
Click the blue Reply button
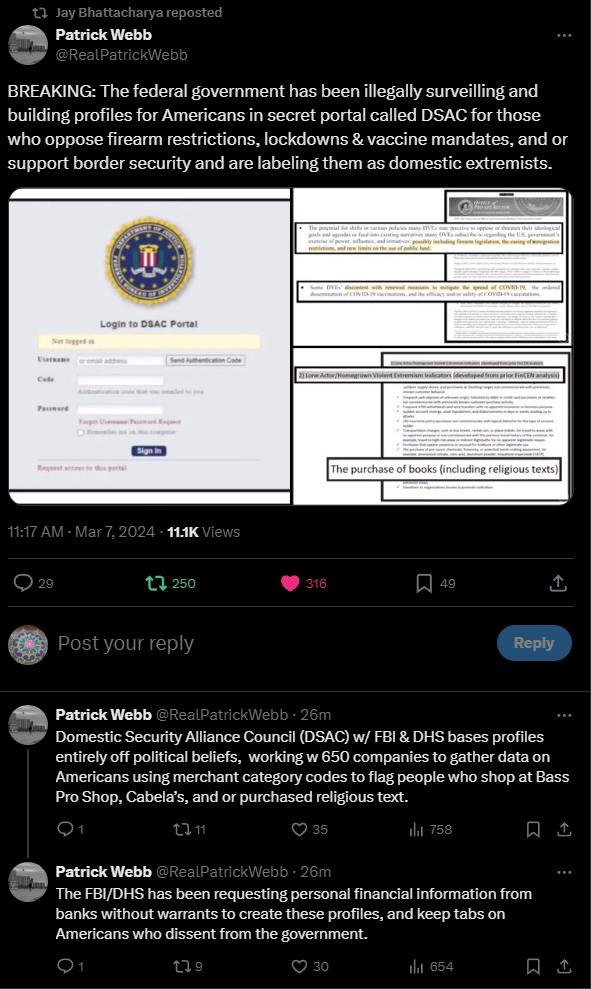pyautogui.click(x=534, y=643)
